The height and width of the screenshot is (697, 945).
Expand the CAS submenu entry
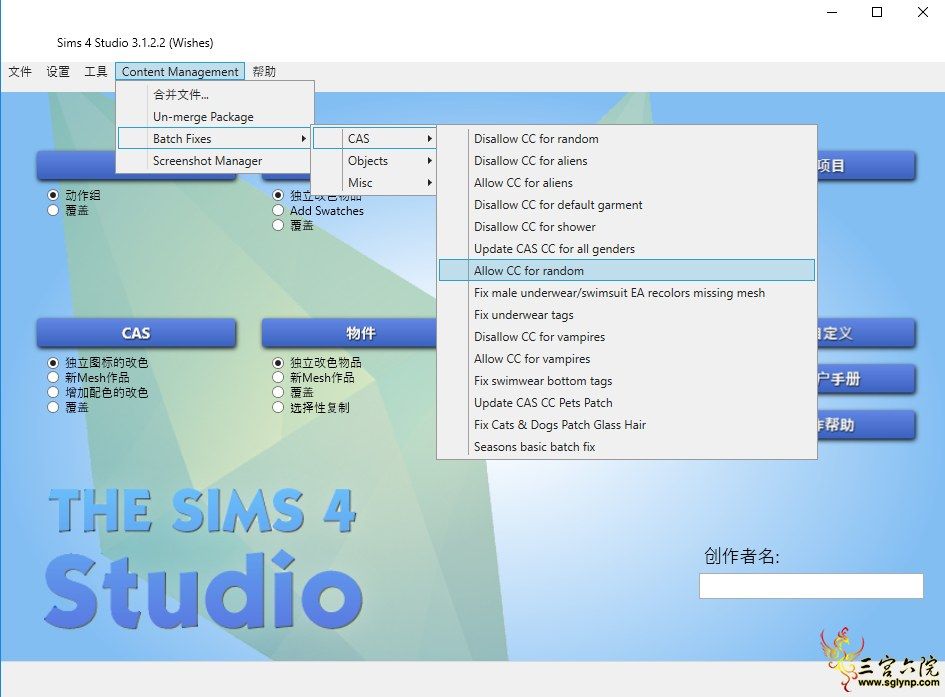tap(374, 139)
